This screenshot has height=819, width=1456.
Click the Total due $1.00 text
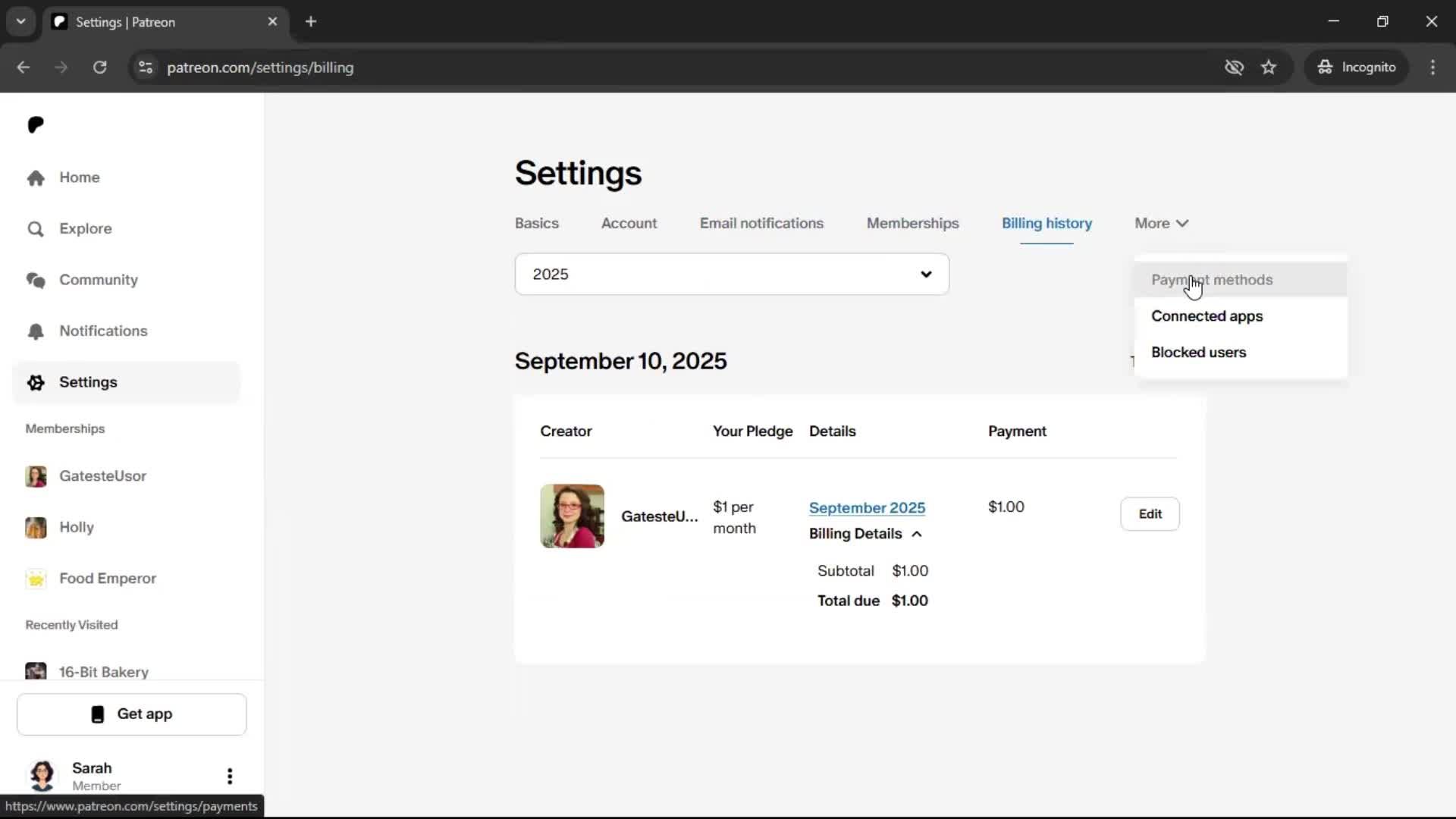coord(872,601)
